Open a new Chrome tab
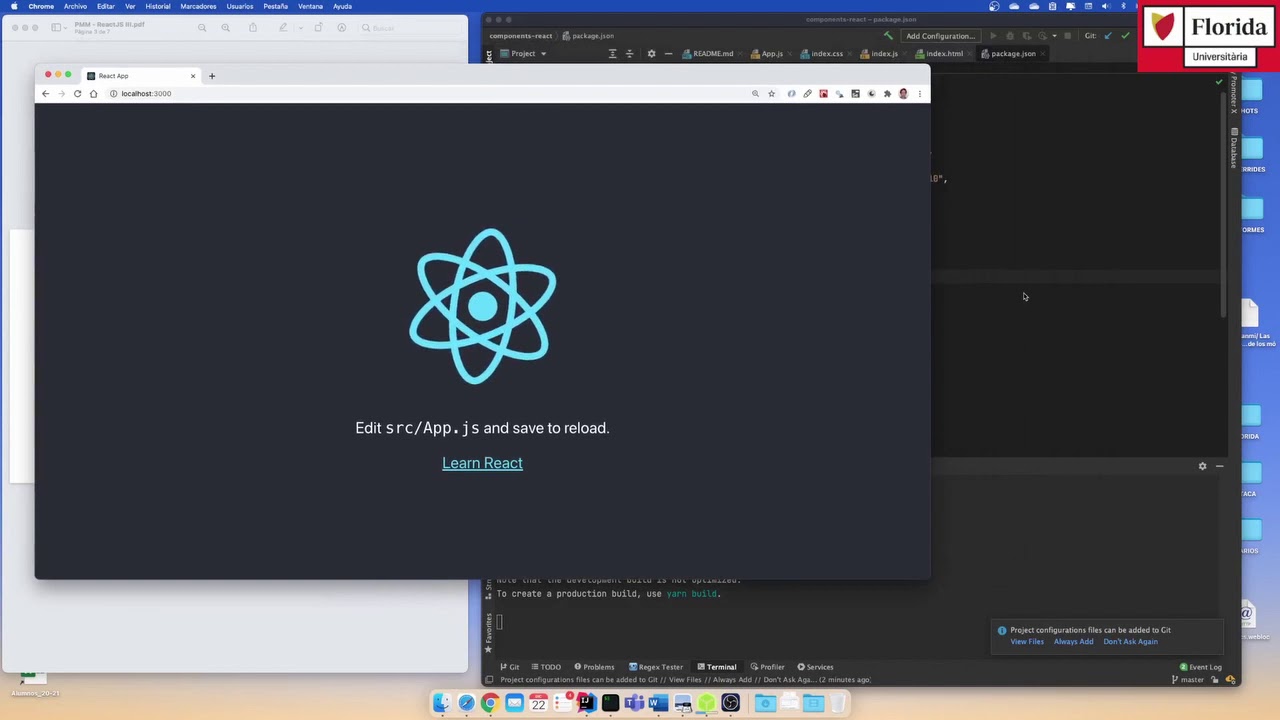The image size is (1280, 720). pos(212,76)
